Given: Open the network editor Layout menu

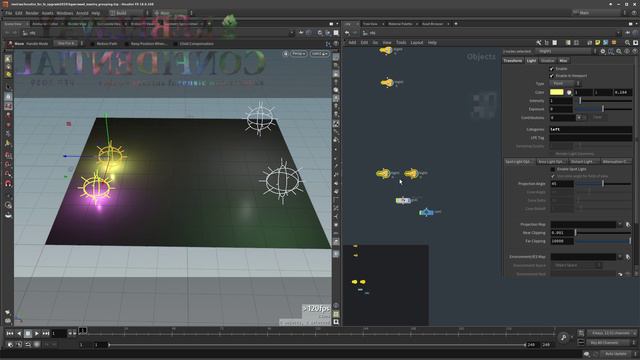Looking at the screenshot, I should [417, 42].
